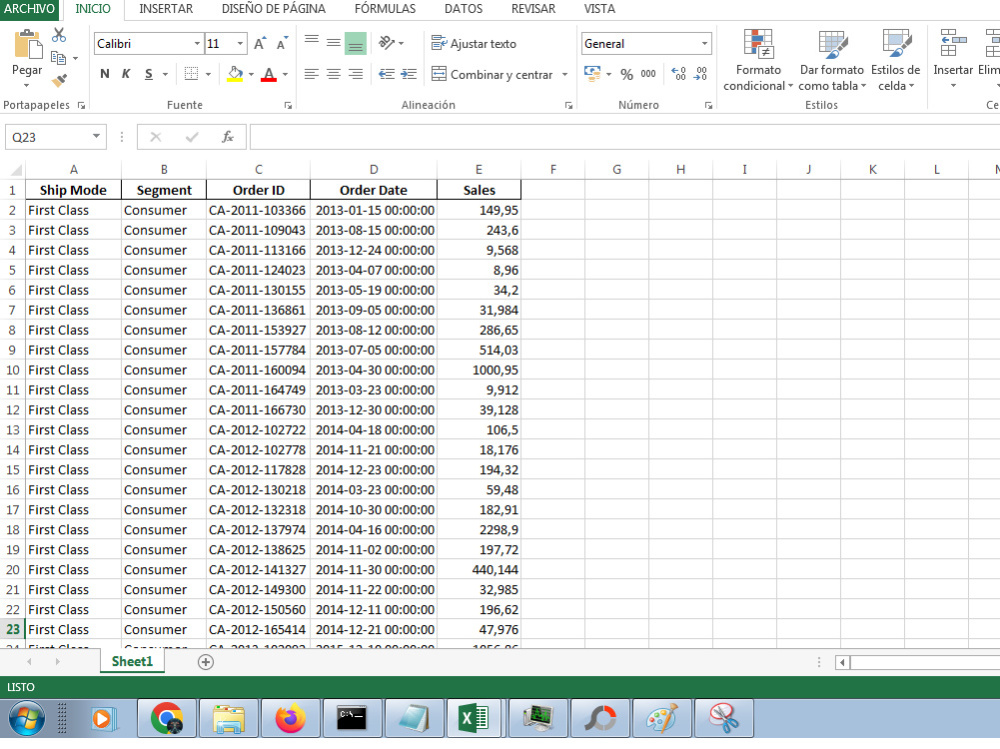1000x749 pixels.
Task: Open Número dialog launcher
Action: [x=708, y=105]
